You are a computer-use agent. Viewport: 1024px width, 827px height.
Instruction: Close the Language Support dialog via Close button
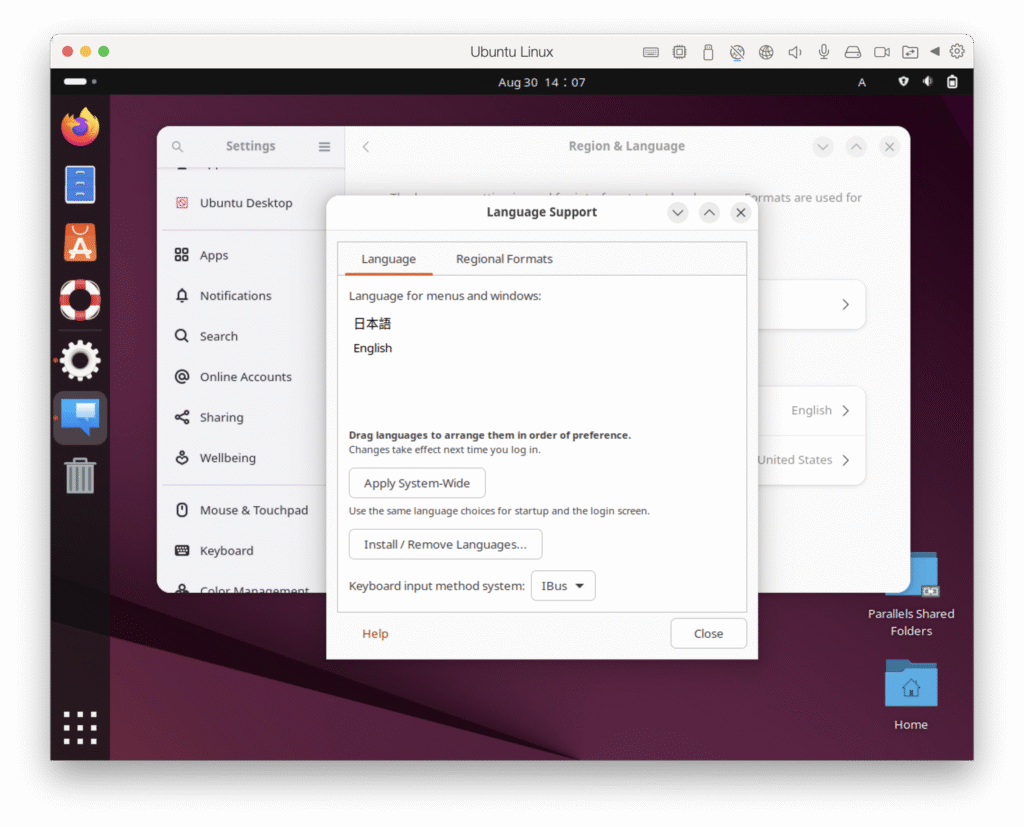pos(709,634)
